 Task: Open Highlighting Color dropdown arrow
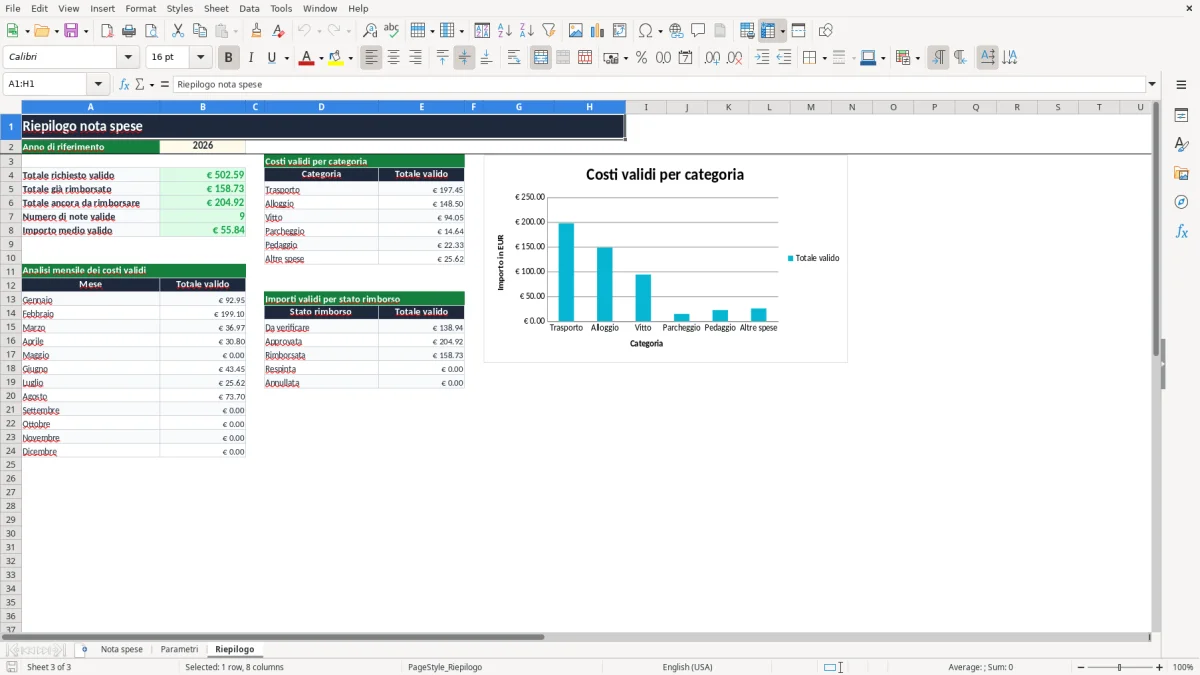350,58
